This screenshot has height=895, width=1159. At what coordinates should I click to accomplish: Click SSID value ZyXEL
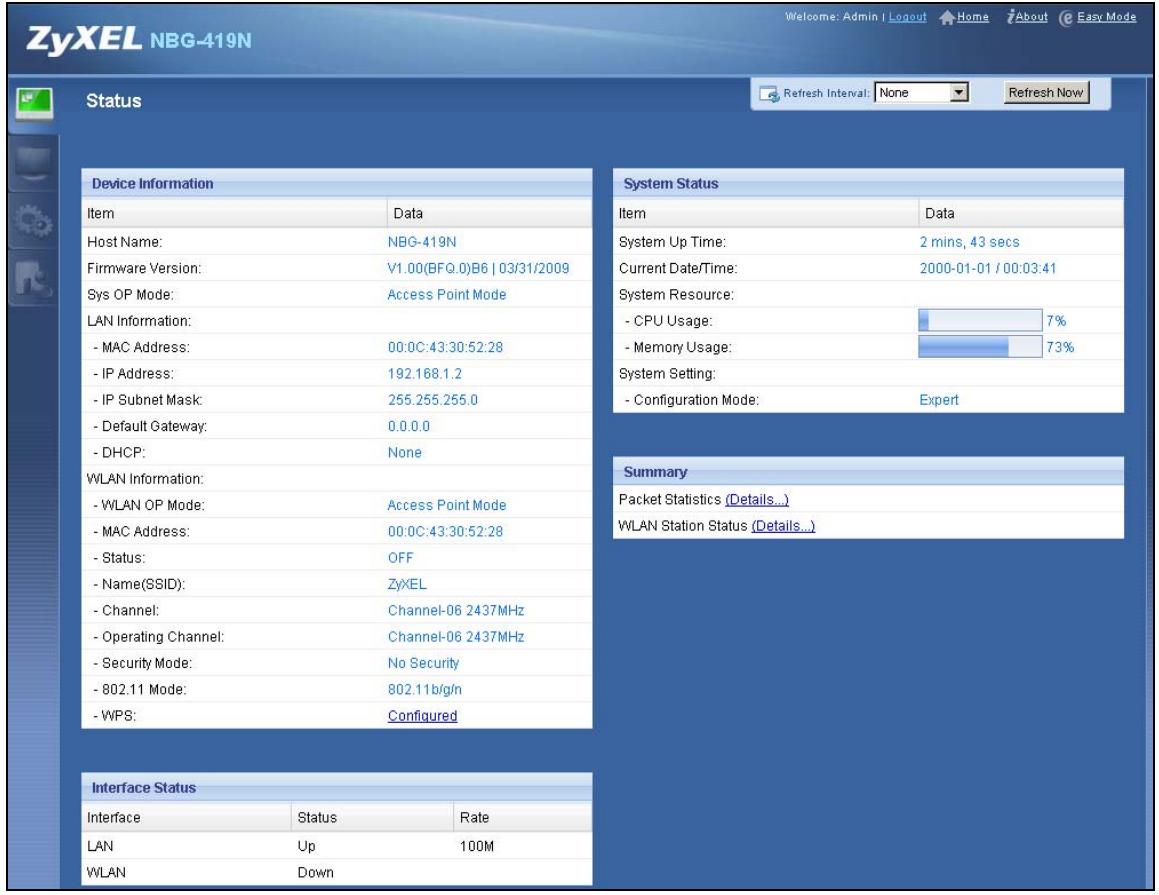click(x=407, y=585)
